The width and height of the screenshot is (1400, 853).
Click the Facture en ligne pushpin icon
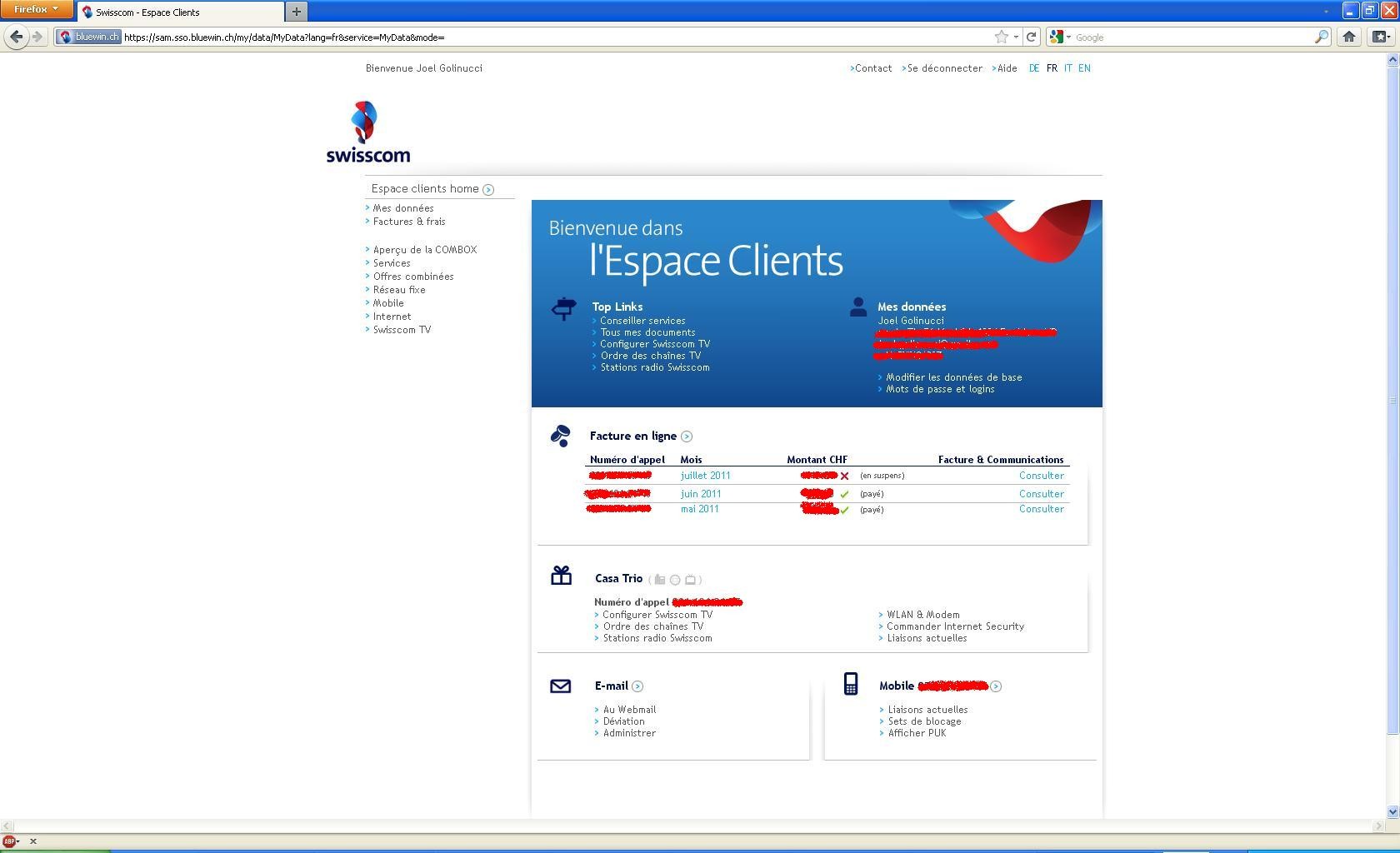coord(561,434)
